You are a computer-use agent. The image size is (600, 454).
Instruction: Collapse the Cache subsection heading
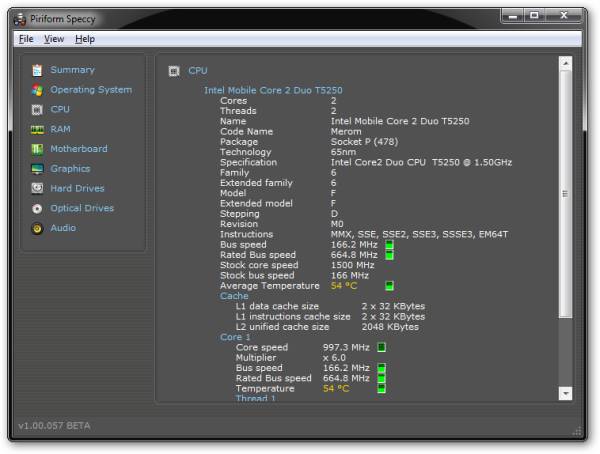click(234, 296)
